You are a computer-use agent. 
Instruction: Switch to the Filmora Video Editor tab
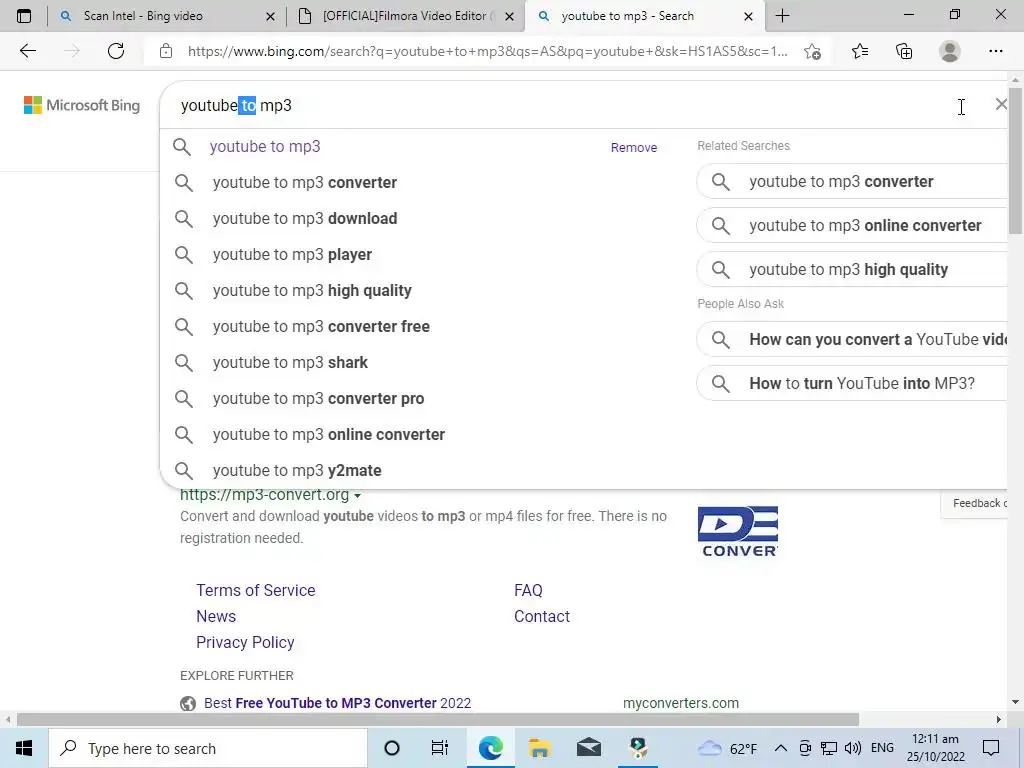tap(404, 16)
